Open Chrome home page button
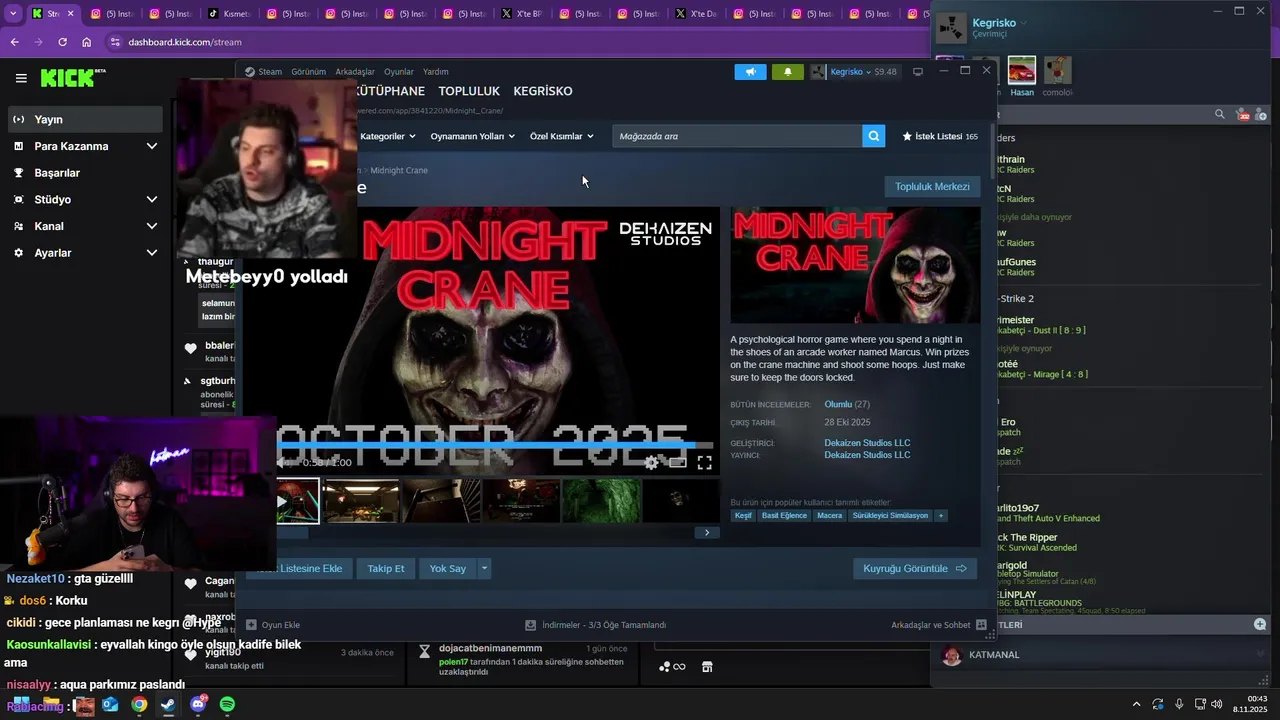1280x720 pixels. click(x=87, y=42)
